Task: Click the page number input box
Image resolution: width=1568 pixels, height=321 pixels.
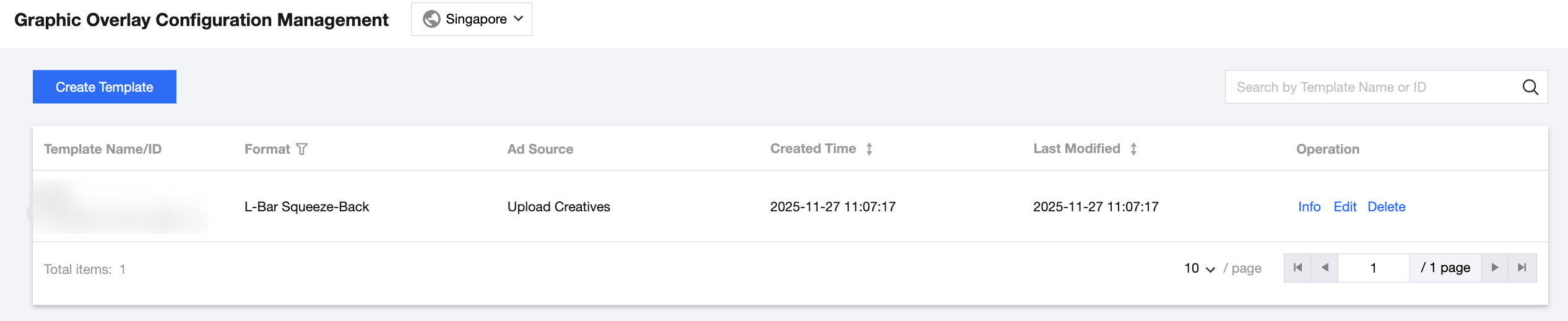Action: 1373,268
